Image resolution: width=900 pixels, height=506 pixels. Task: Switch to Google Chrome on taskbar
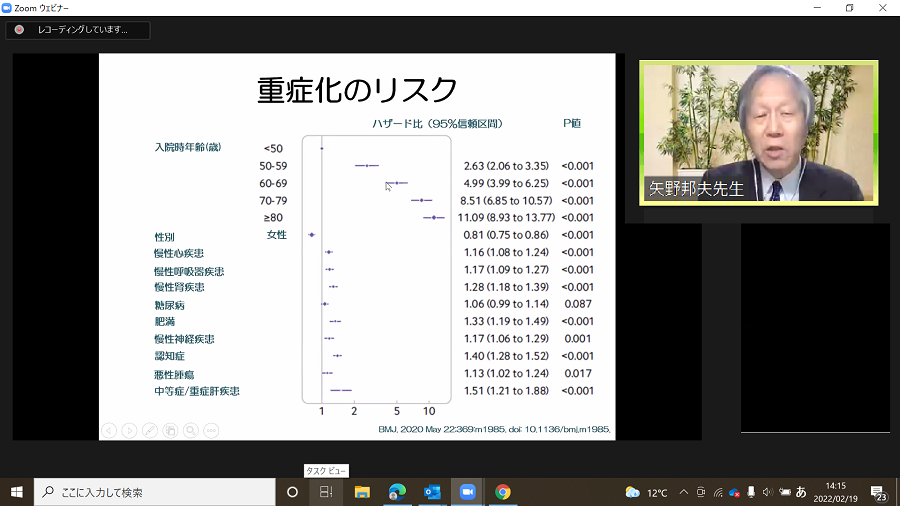(x=502, y=492)
